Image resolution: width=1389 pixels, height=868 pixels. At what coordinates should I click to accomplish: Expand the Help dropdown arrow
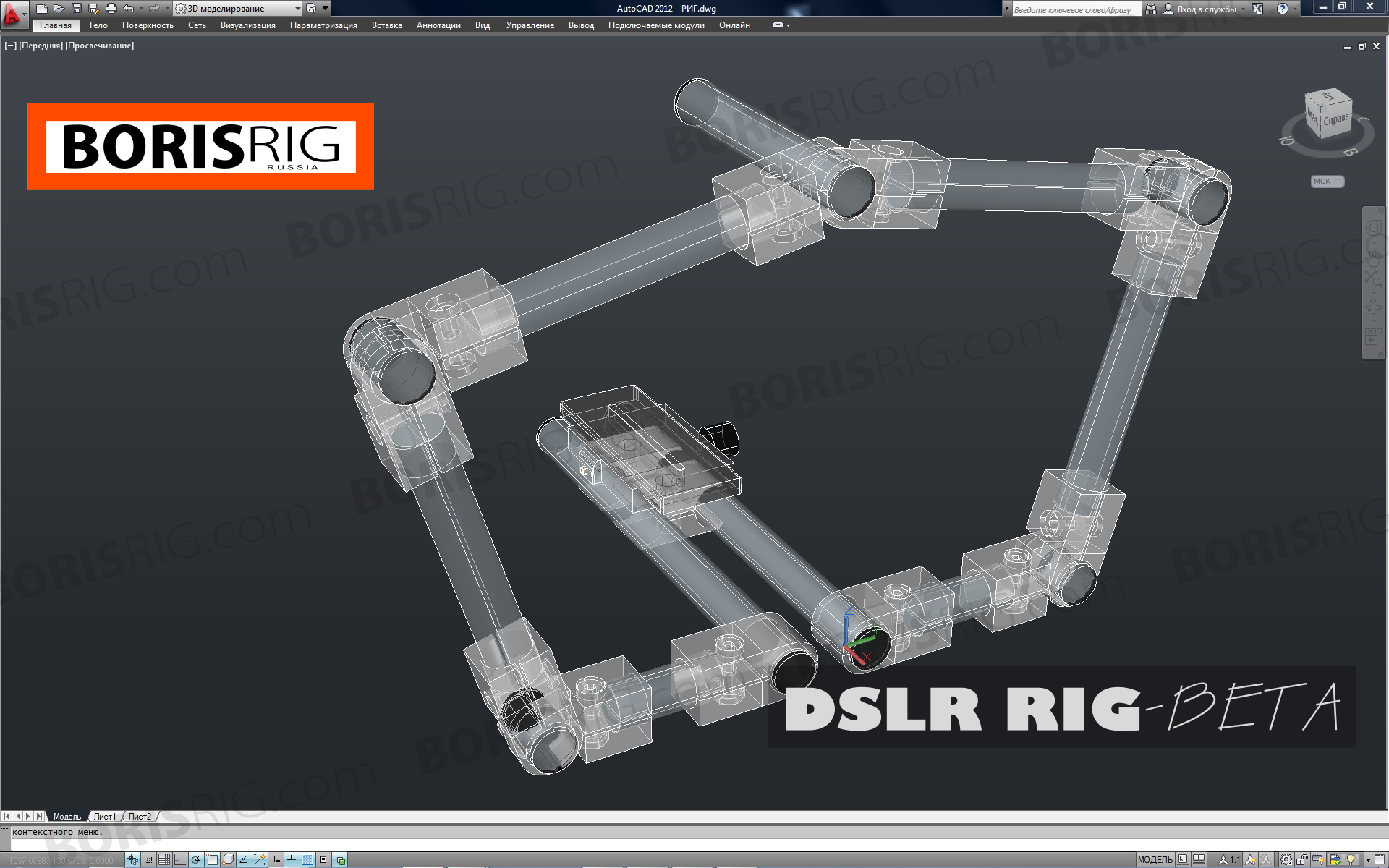[1295, 9]
